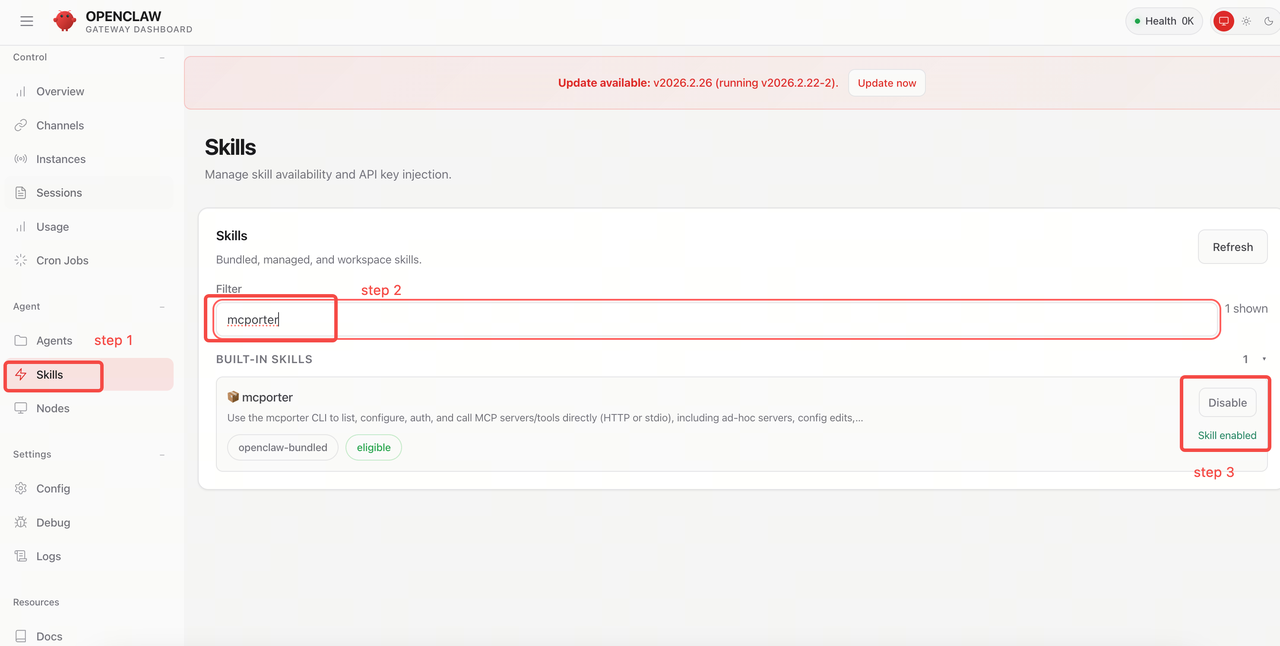Image resolution: width=1280 pixels, height=646 pixels.
Task: Click the hamburger menu icon
Action: tap(27, 21)
